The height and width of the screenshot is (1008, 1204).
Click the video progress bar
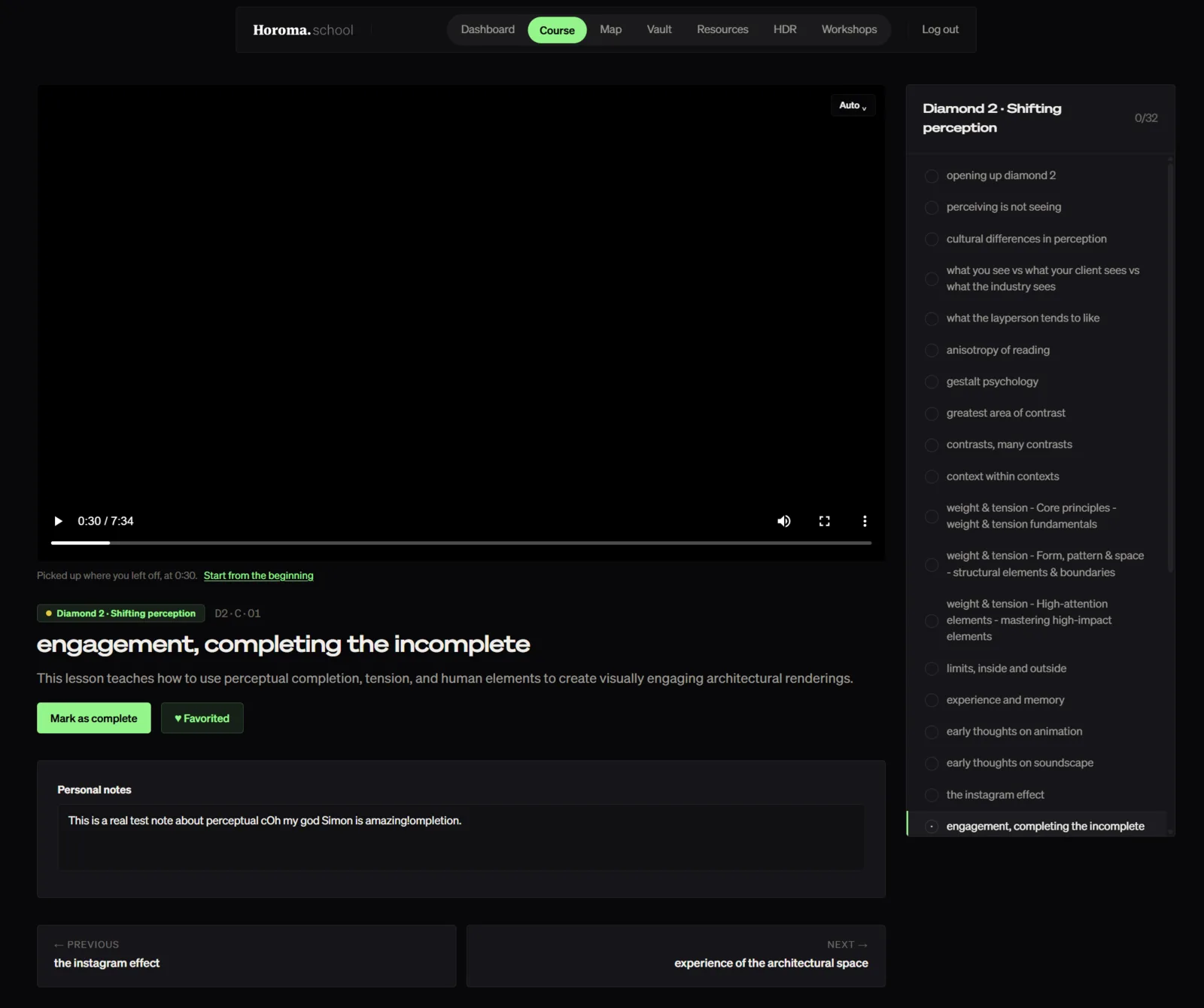coord(461,543)
